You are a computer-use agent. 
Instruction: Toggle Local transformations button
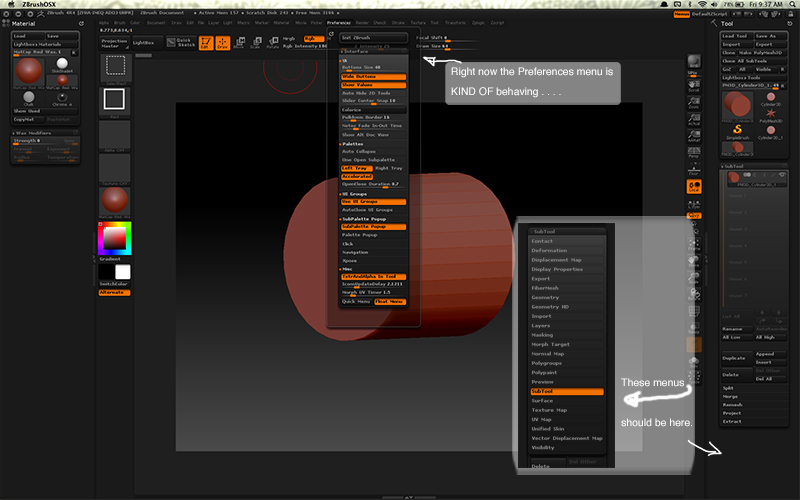tap(694, 187)
